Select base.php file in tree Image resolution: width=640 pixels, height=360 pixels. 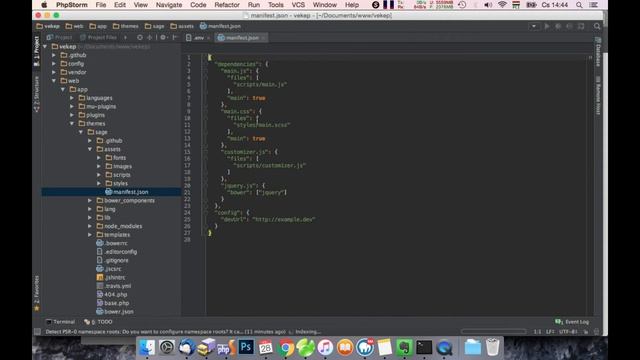tap(113, 303)
